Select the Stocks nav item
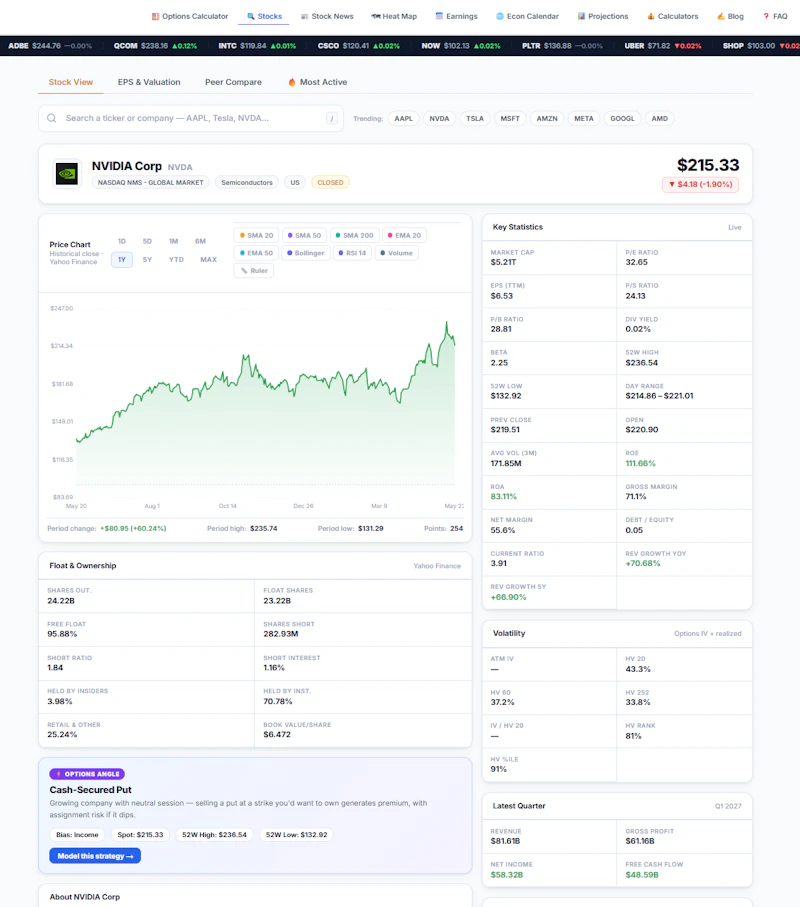 [264, 16]
